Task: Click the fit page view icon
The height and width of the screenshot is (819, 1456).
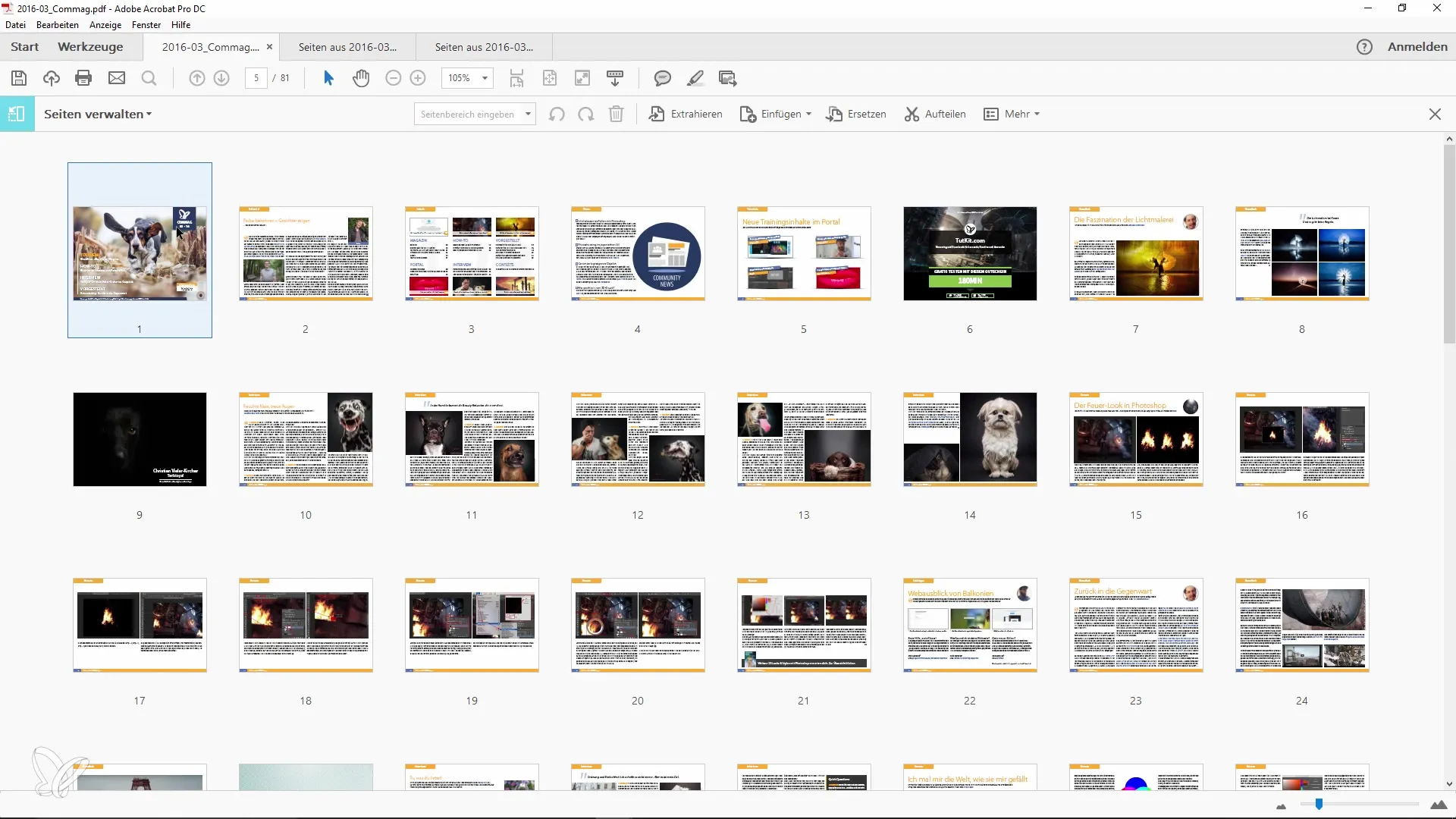Action: click(549, 78)
